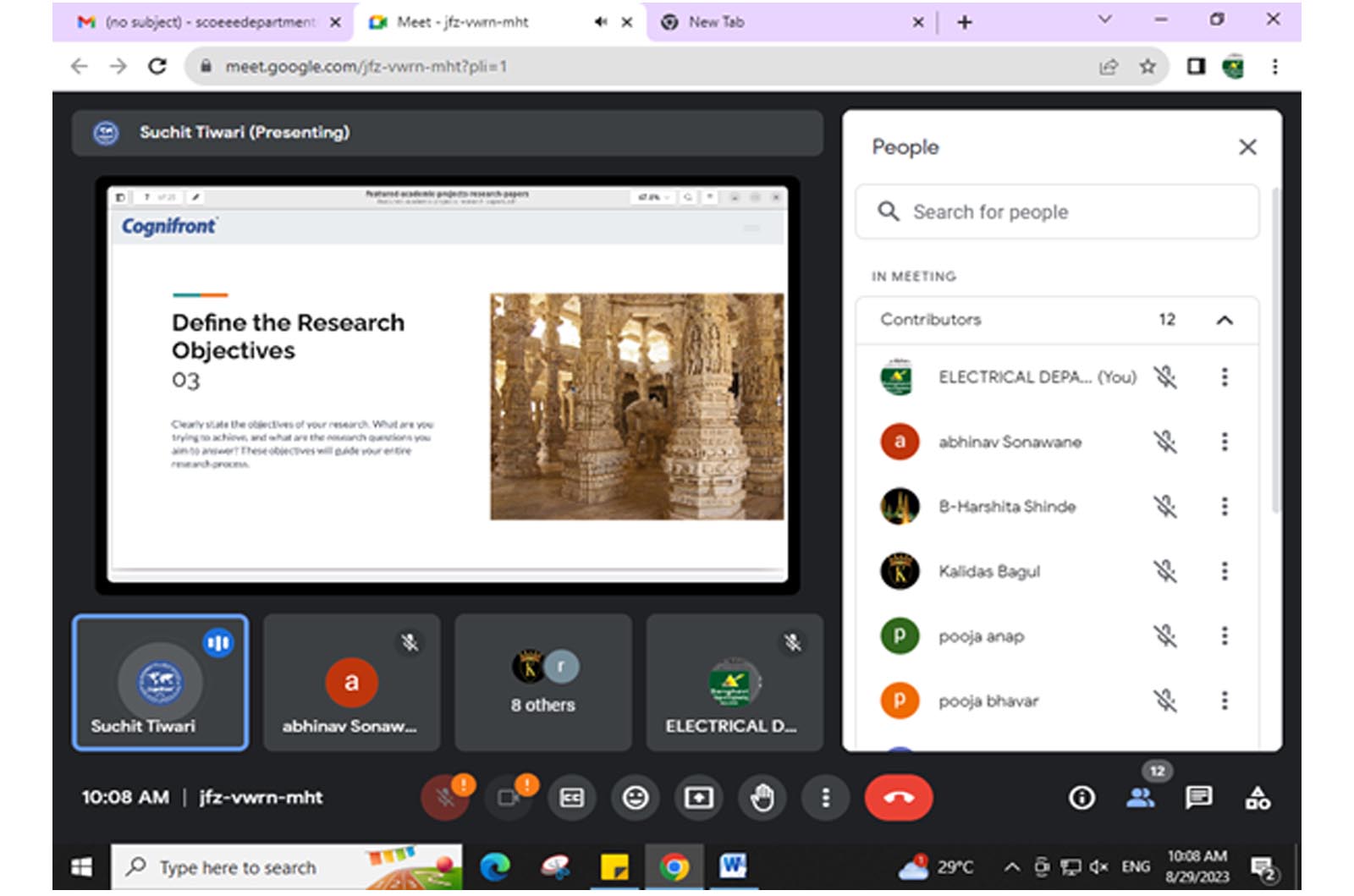Toggle the camera button in bottom bar
The image size is (1354, 896).
(x=509, y=797)
